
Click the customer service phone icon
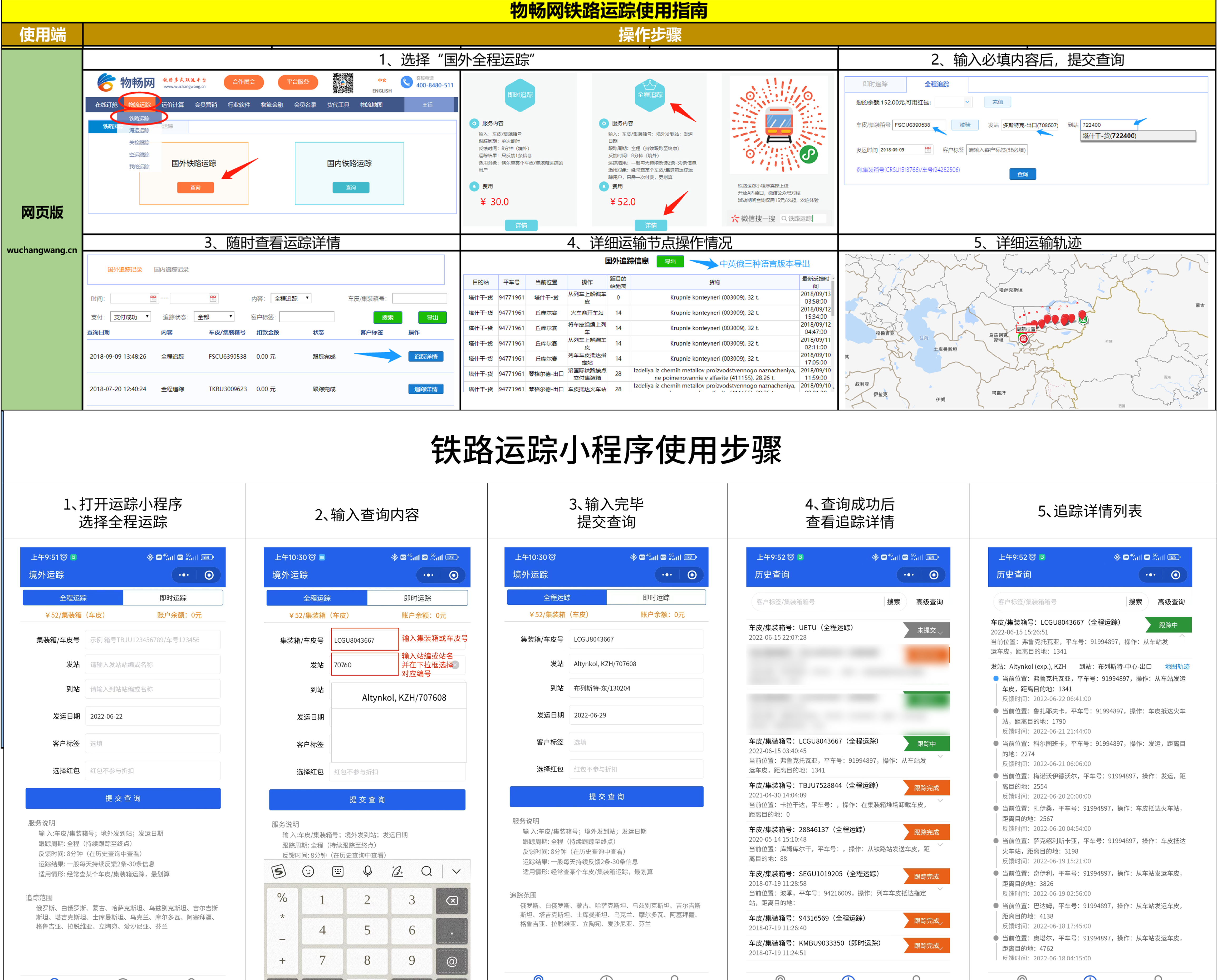tap(406, 82)
